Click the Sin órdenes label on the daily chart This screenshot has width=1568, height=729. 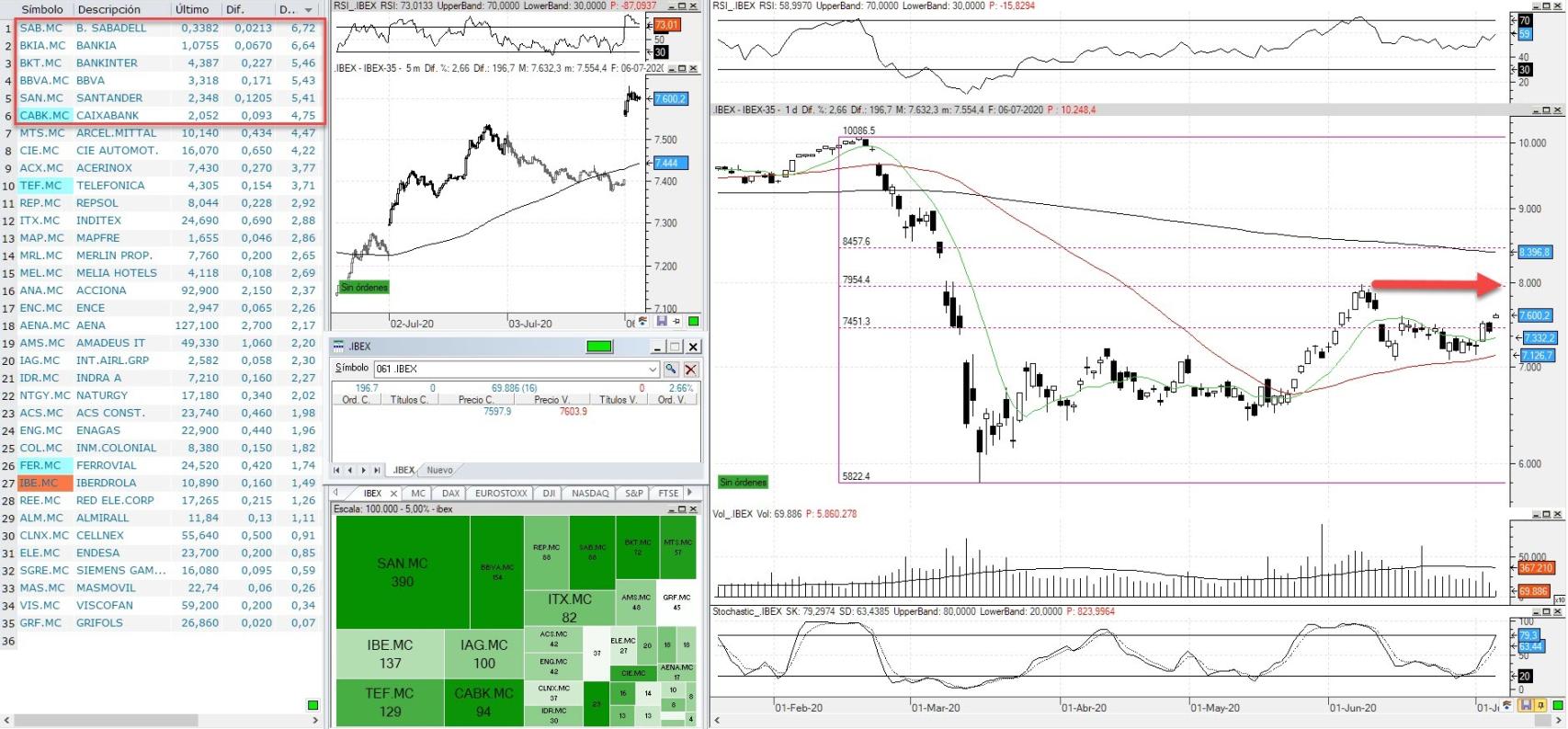pos(743,482)
